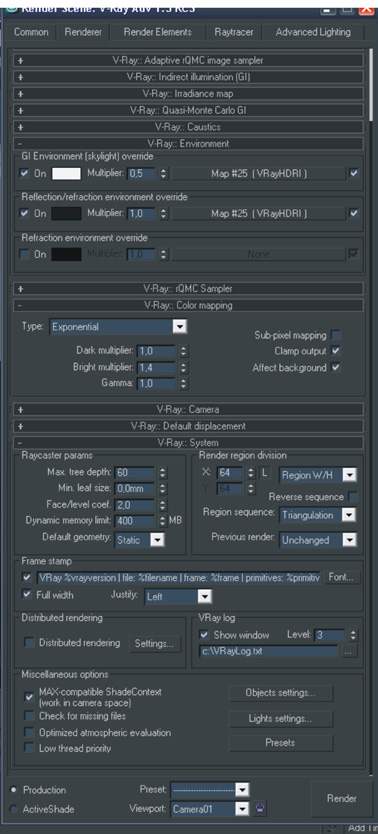Enable Optimized atmospheric evaluation checkbox

pyautogui.click(x=29, y=732)
